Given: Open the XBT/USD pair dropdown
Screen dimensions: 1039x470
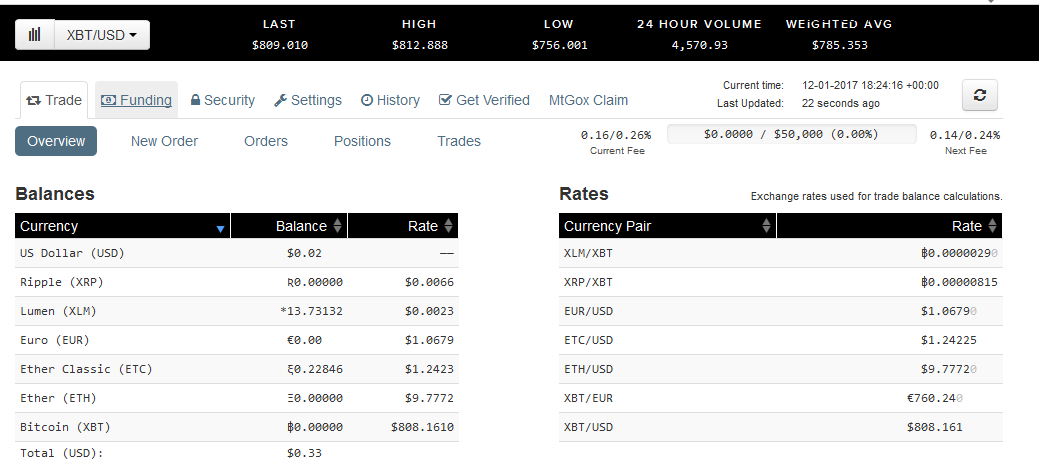Looking at the screenshot, I should [101, 34].
